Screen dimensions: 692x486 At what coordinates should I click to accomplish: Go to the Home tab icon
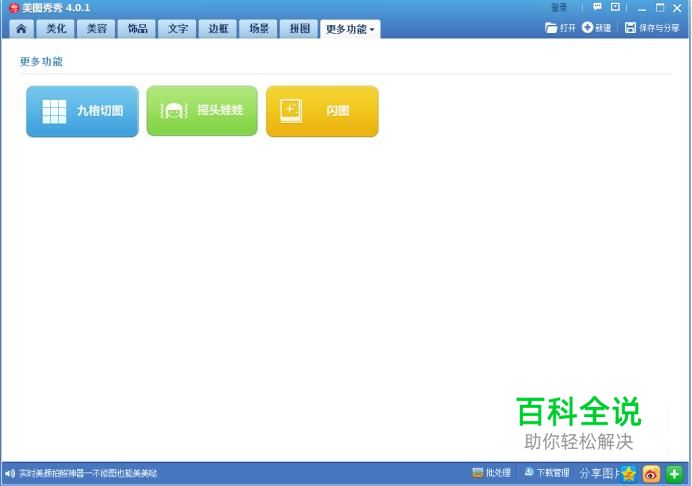click(21, 29)
